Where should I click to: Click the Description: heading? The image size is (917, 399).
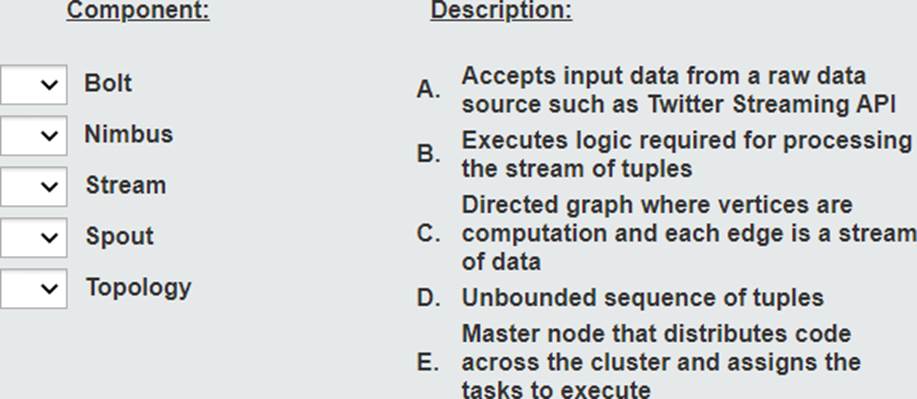[502, 10]
